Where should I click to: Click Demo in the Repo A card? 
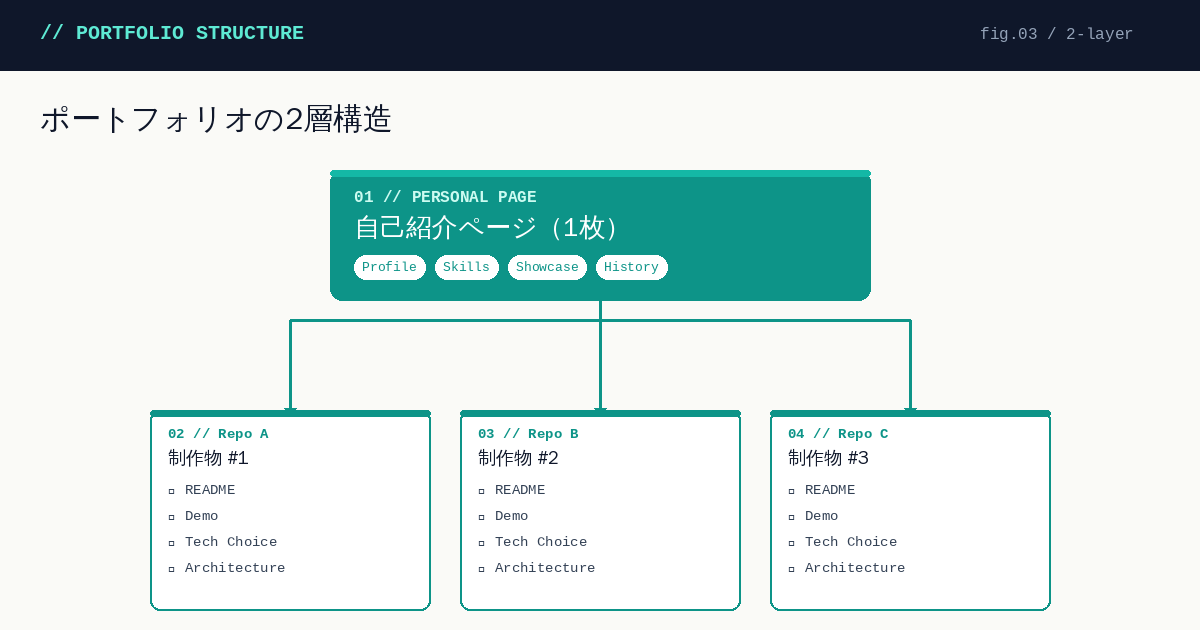click(201, 516)
